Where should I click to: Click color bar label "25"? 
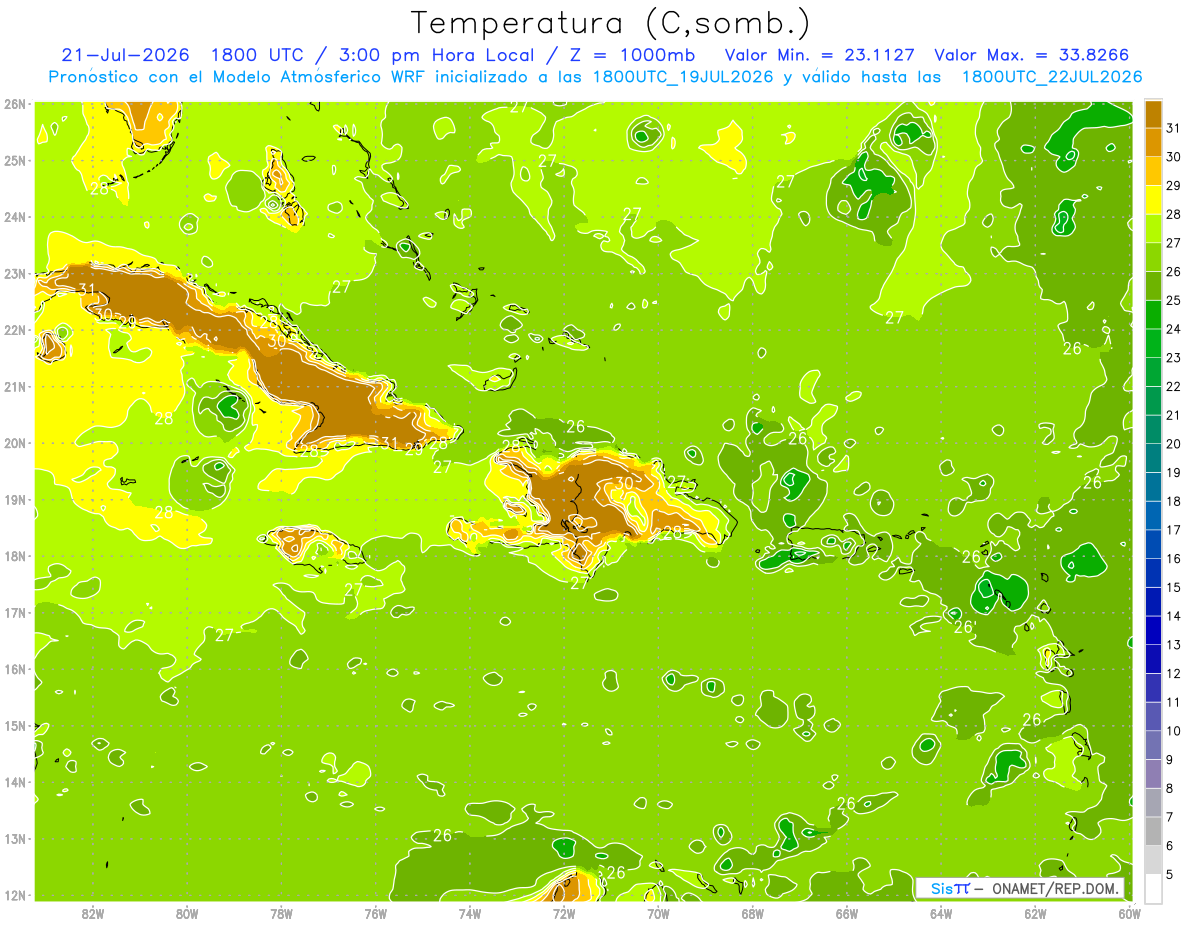1174,300
